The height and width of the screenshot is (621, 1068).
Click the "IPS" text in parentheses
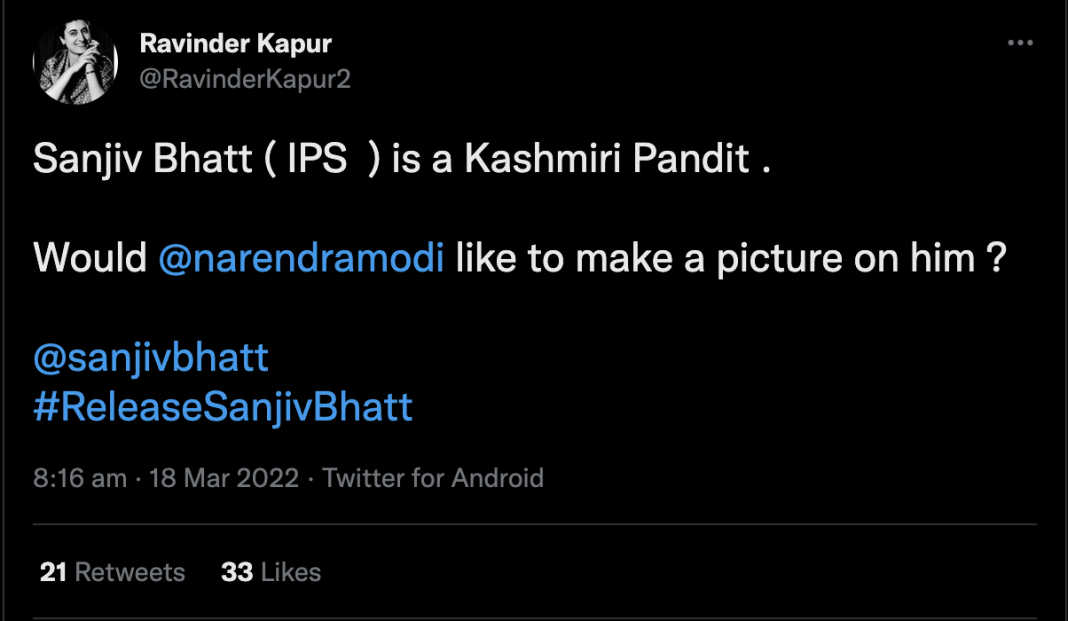click(x=316, y=159)
